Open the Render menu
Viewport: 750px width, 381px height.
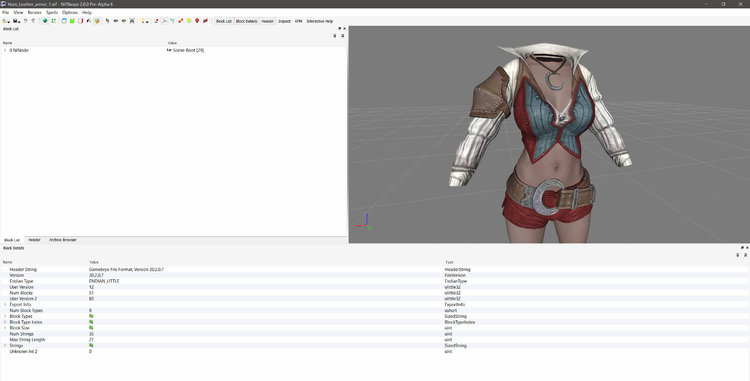click(x=34, y=12)
